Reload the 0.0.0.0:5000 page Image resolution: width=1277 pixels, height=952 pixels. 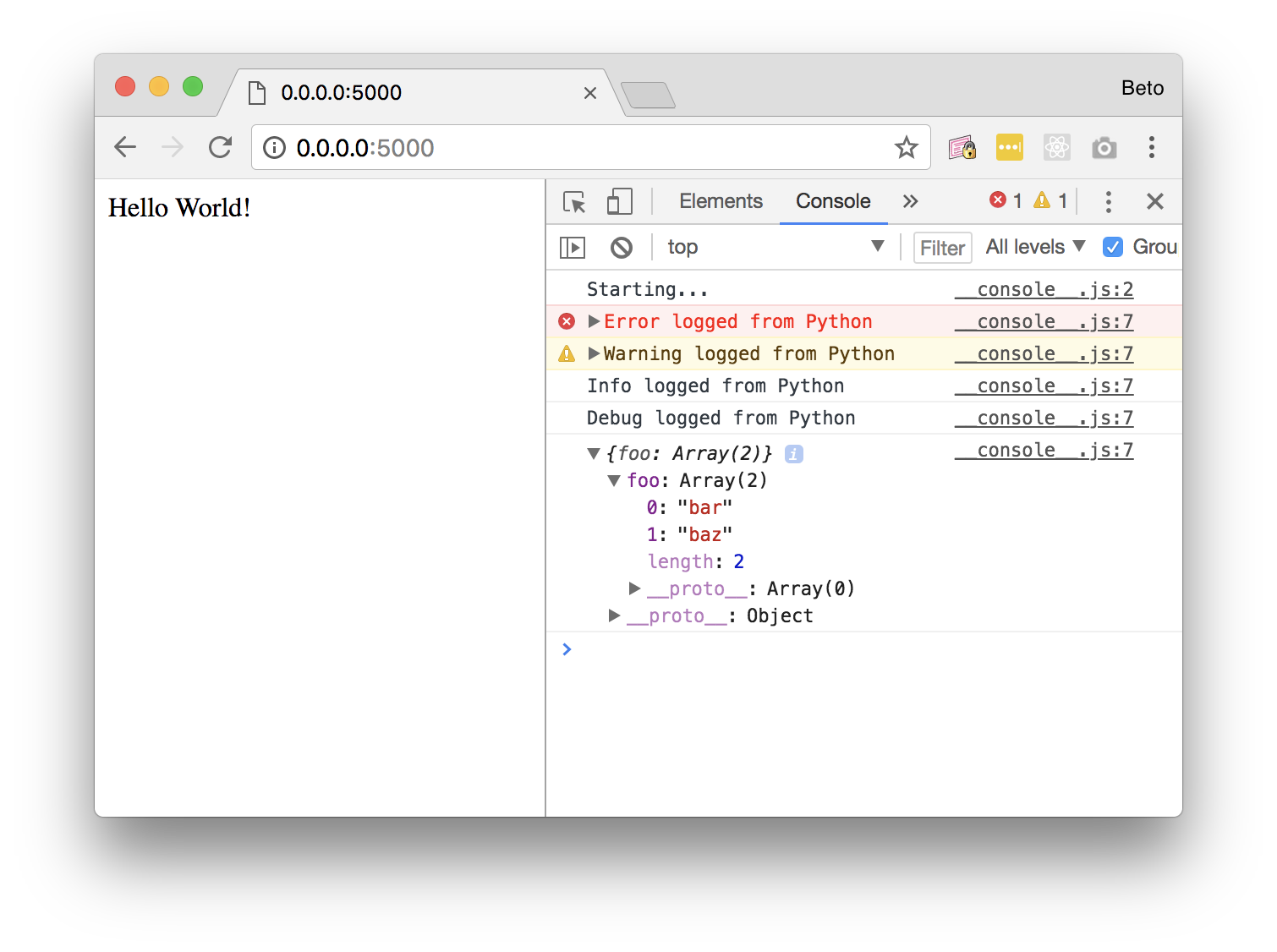point(221,147)
